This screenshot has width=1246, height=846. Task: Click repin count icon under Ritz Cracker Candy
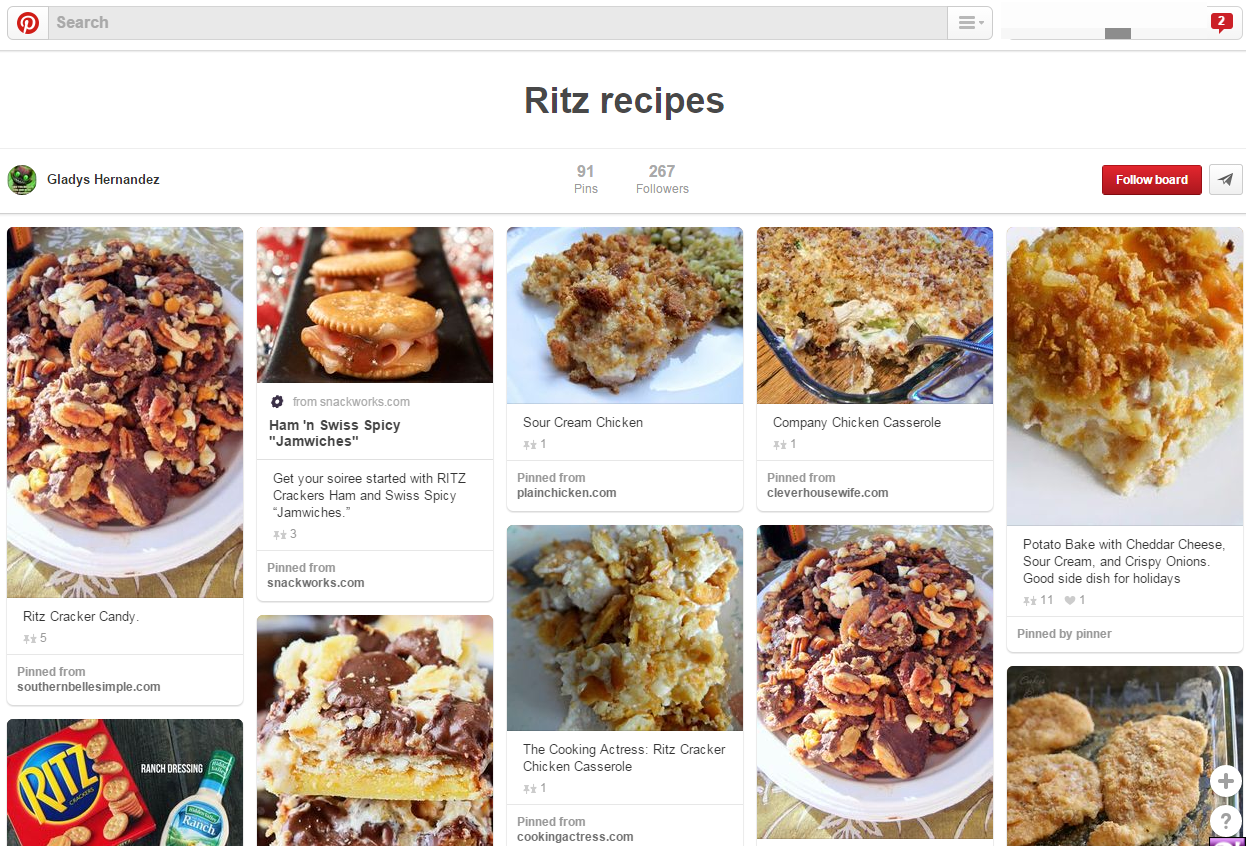point(30,638)
